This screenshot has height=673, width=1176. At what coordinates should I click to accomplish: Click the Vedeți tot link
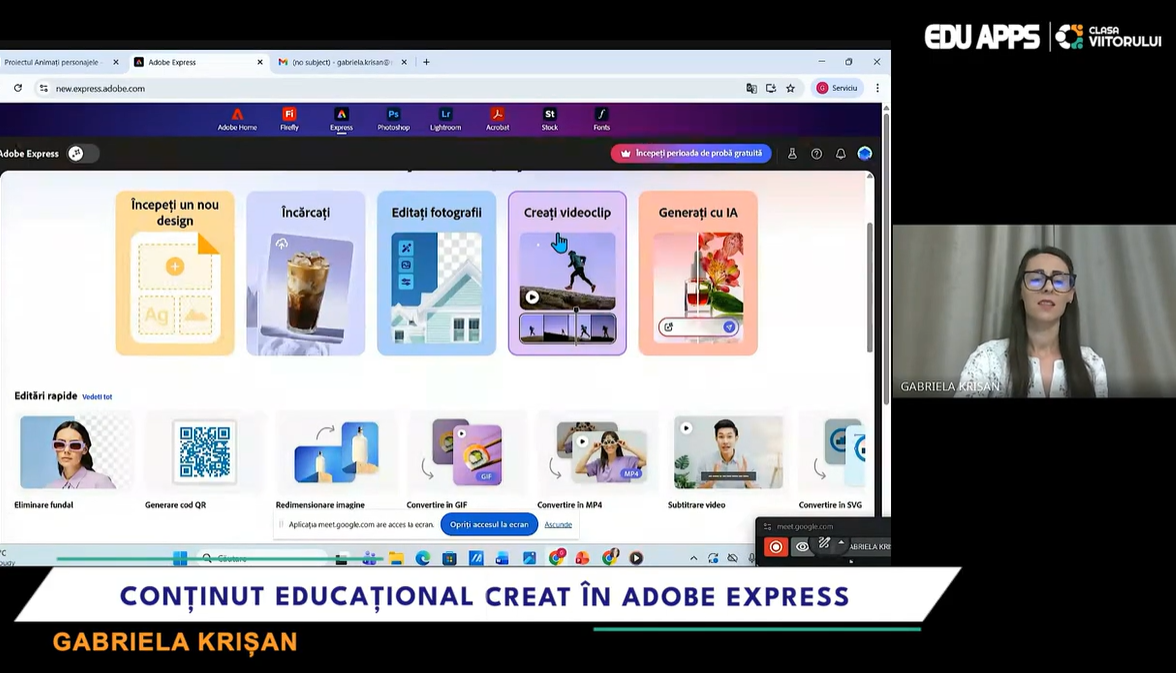click(x=97, y=397)
